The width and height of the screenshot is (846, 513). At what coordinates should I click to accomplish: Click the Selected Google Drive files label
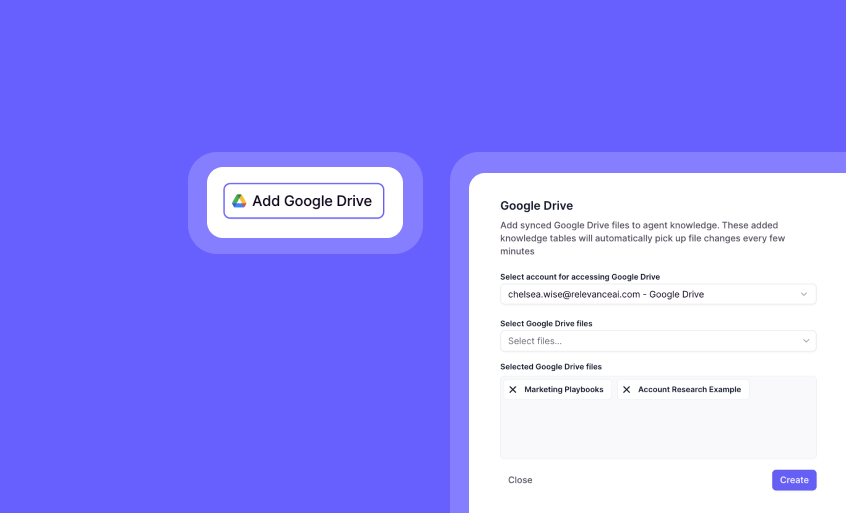click(x=551, y=367)
